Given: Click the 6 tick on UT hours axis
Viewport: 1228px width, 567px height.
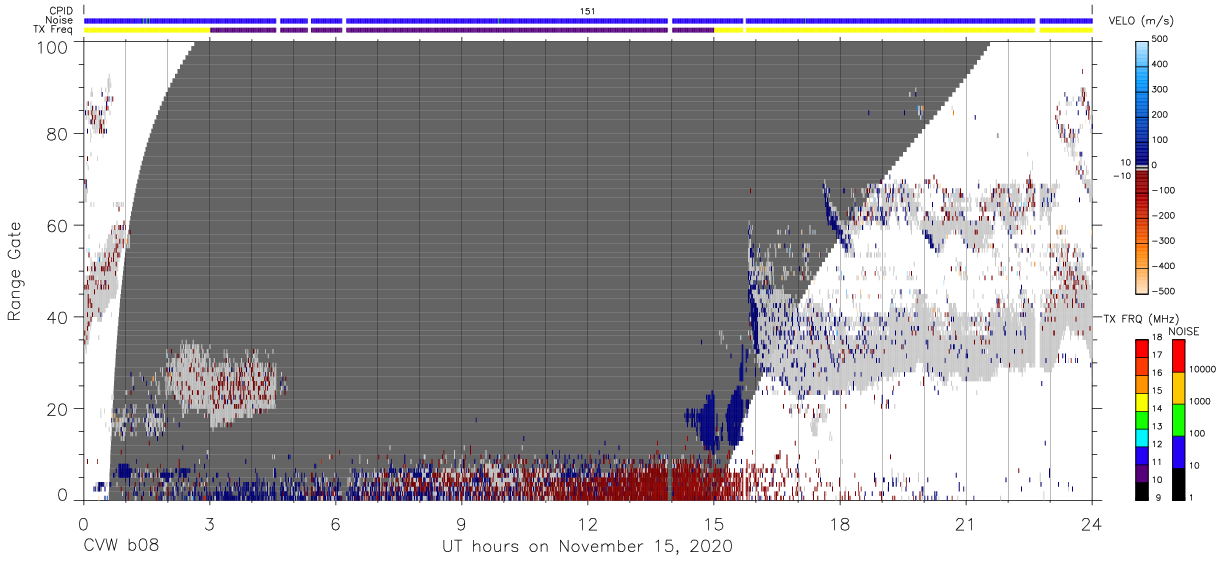Looking at the screenshot, I should (335, 522).
